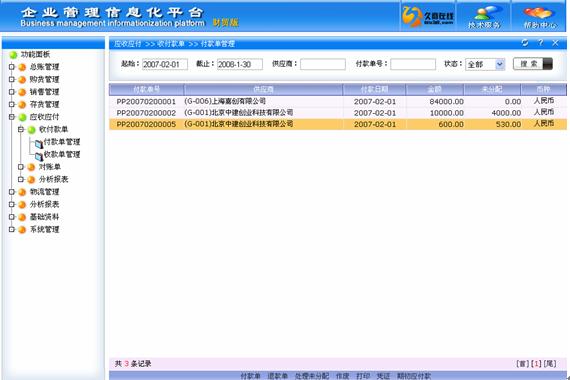
Task: Sort by the 付款日期 column header
Action: coord(374,89)
